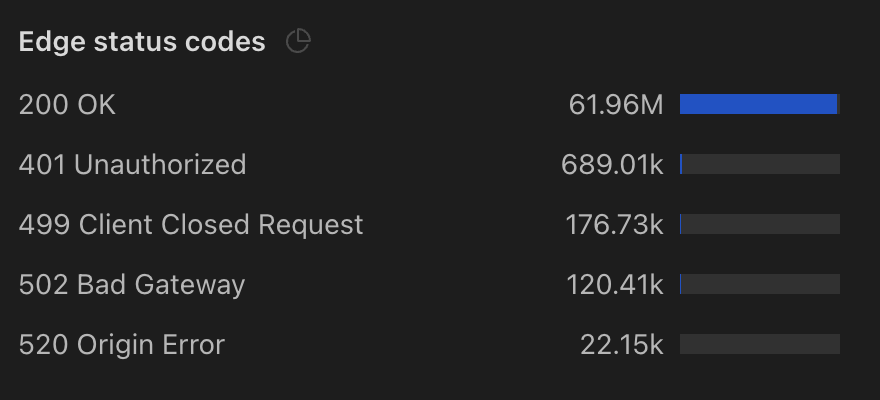Select the 176.73k count value
This screenshot has width=880, height=400.
click(x=614, y=224)
